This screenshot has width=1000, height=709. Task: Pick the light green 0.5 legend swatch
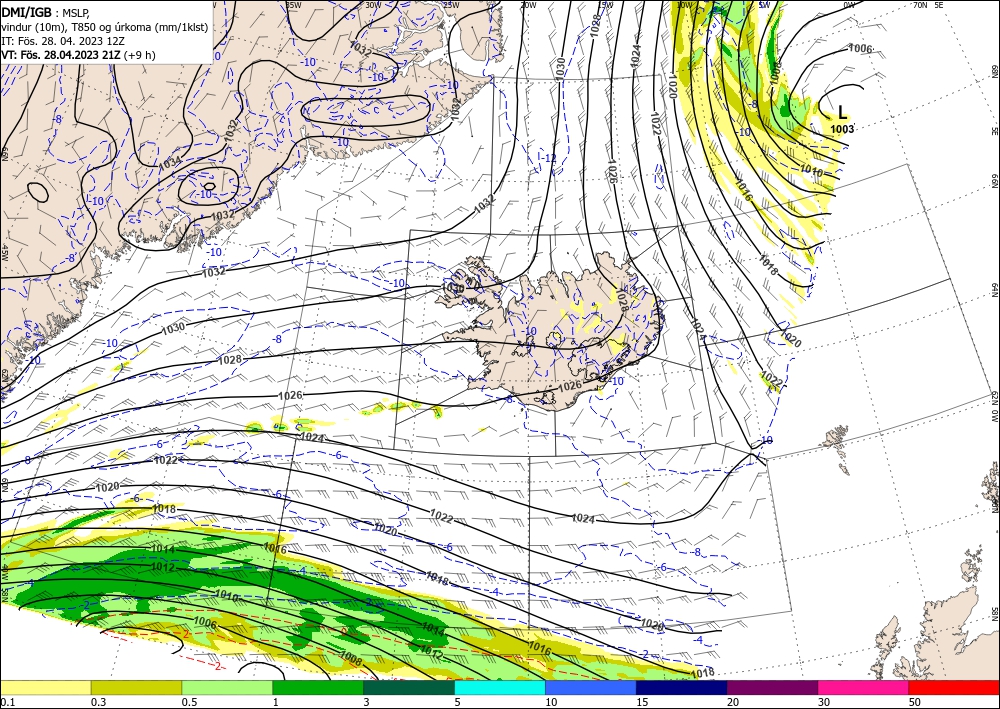(x=227, y=687)
